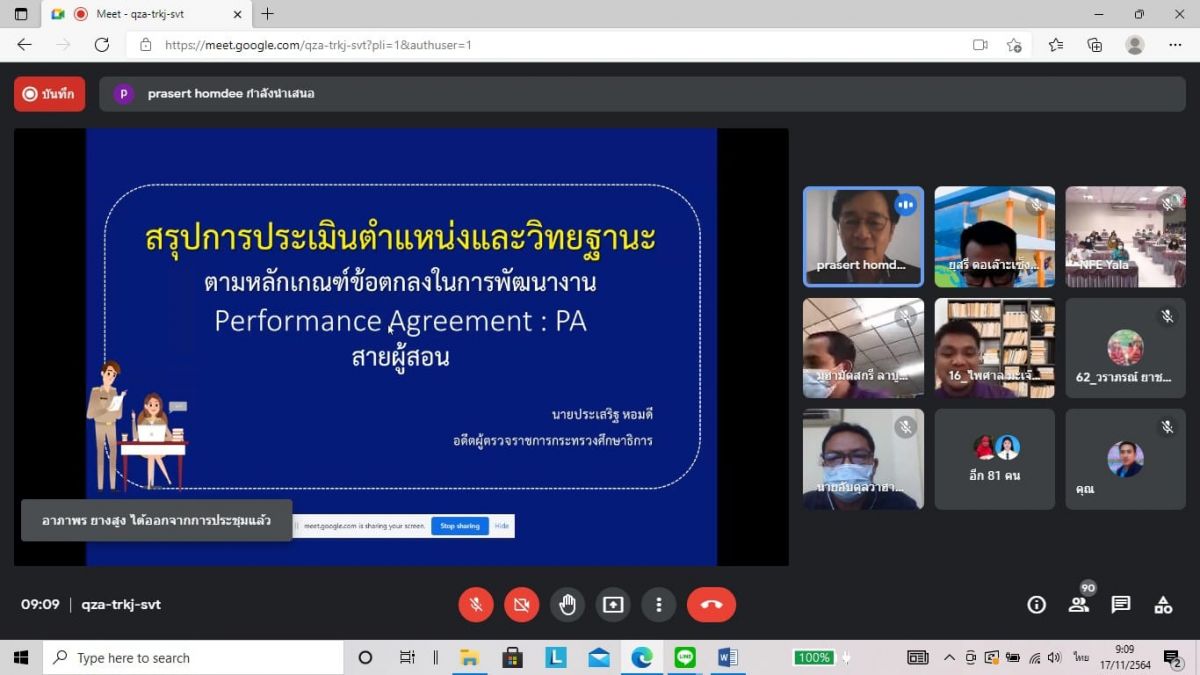Image resolution: width=1200 pixels, height=675 pixels.
Task: Open more options three-dot menu
Action: [x=658, y=605]
